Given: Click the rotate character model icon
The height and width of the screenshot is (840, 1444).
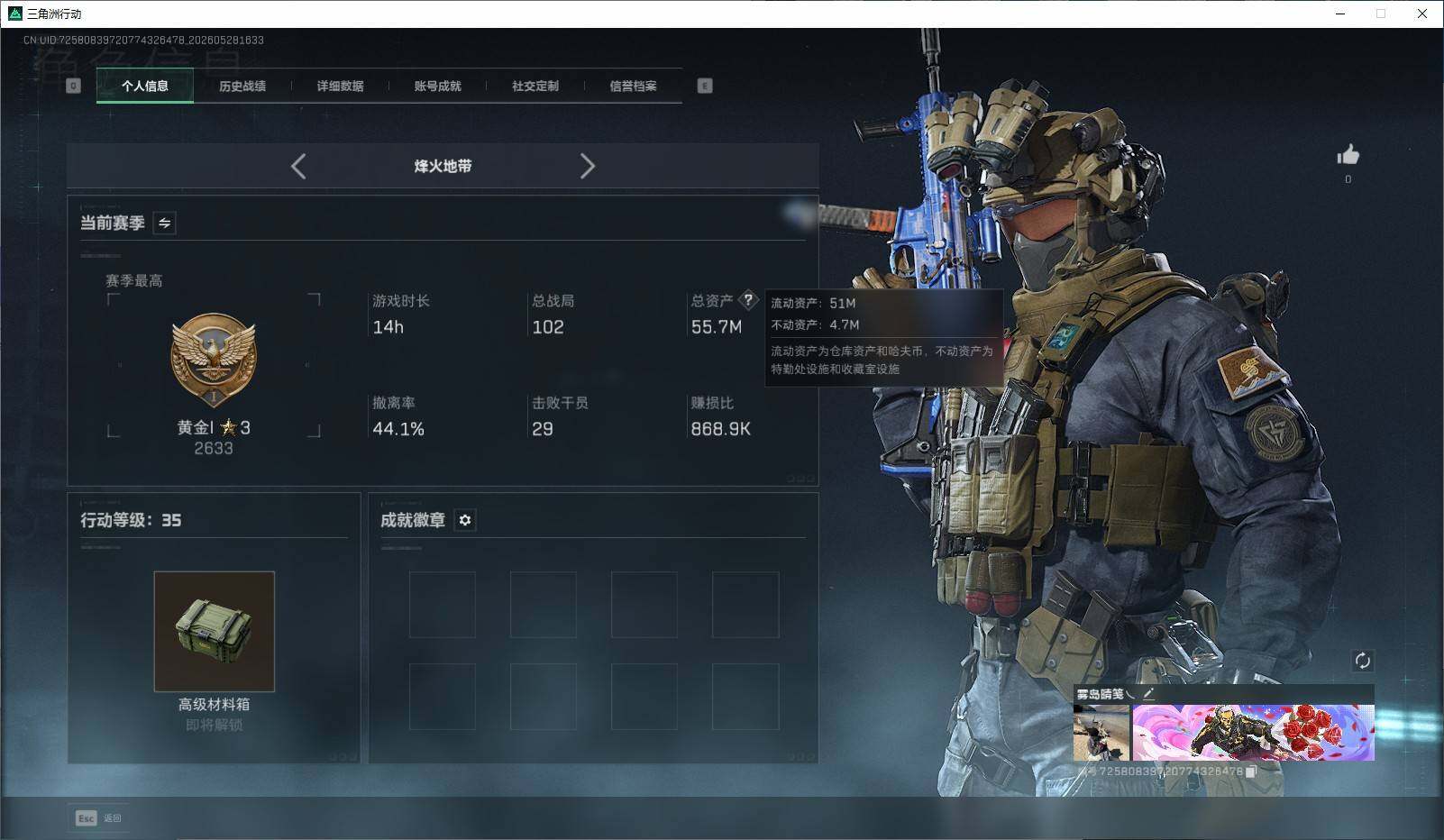Looking at the screenshot, I should click(1362, 661).
